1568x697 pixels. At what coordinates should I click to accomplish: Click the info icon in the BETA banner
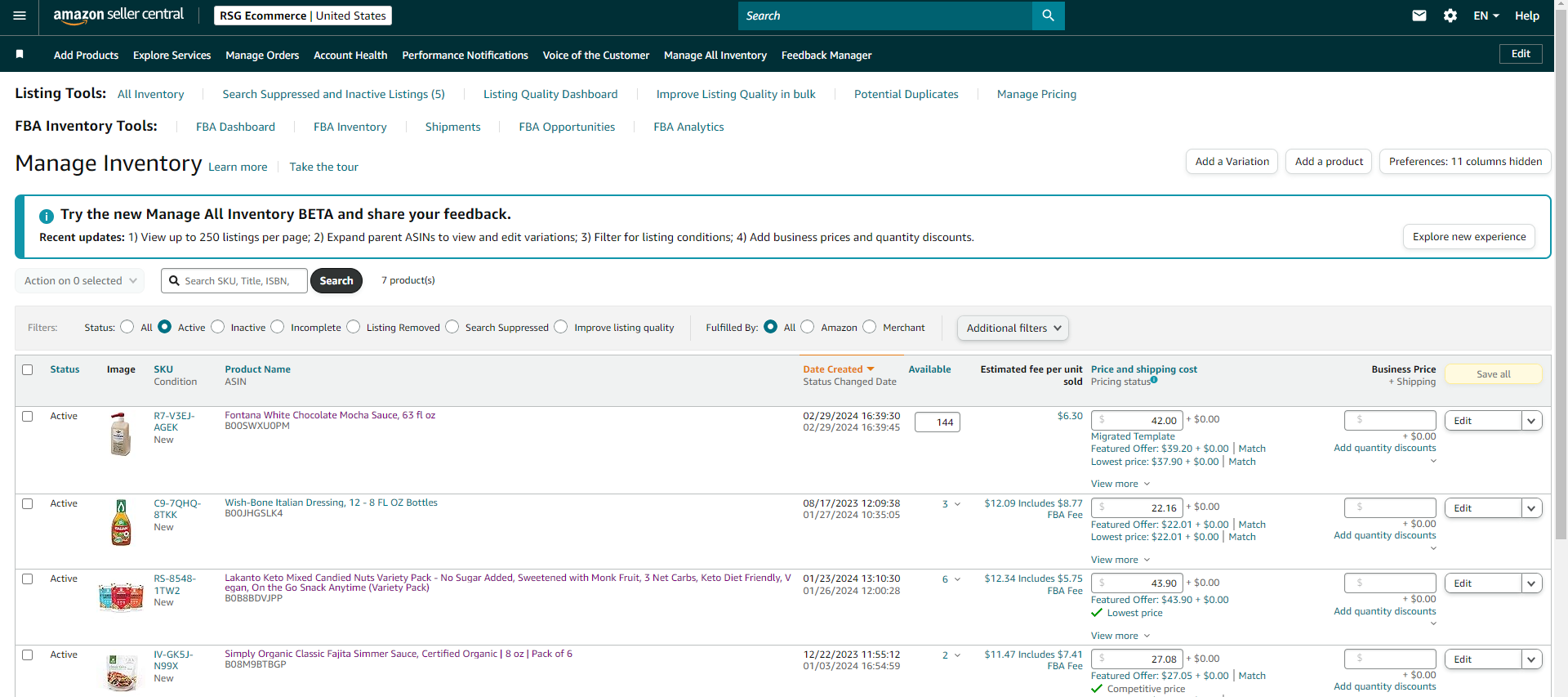[x=47, y=216]
